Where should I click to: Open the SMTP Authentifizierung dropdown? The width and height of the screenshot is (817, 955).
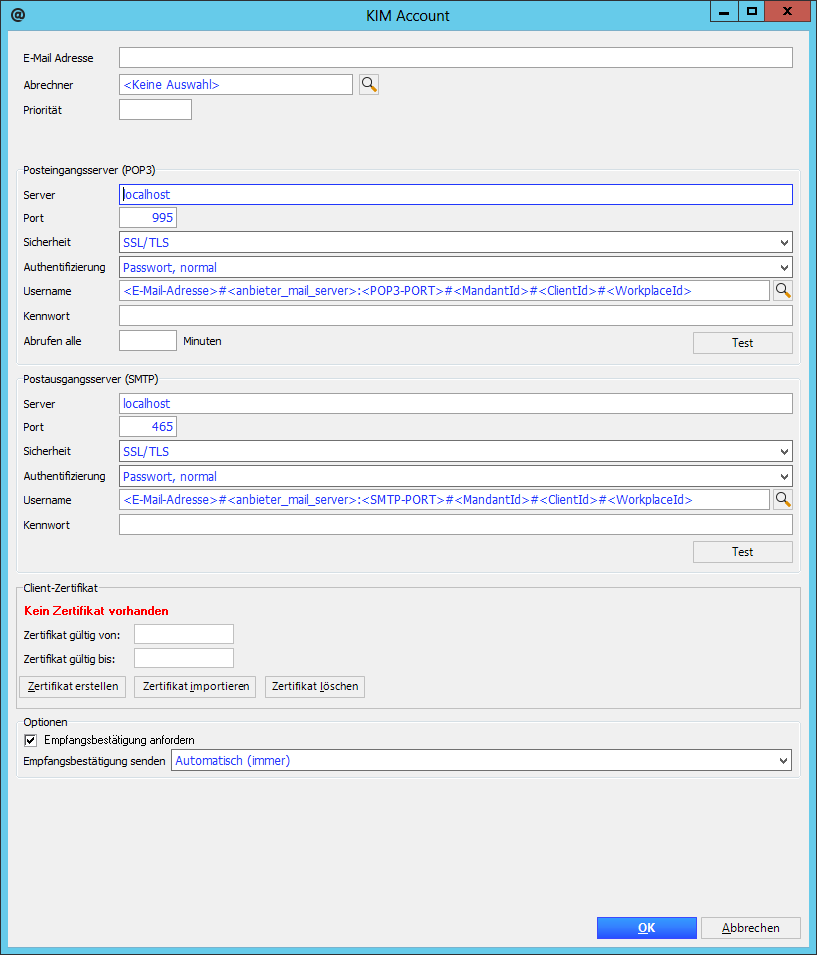[x=456, y=476]
